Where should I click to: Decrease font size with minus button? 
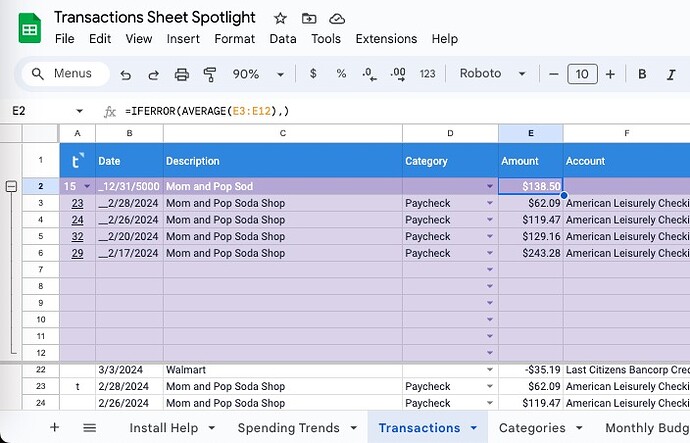click(554, 74)
